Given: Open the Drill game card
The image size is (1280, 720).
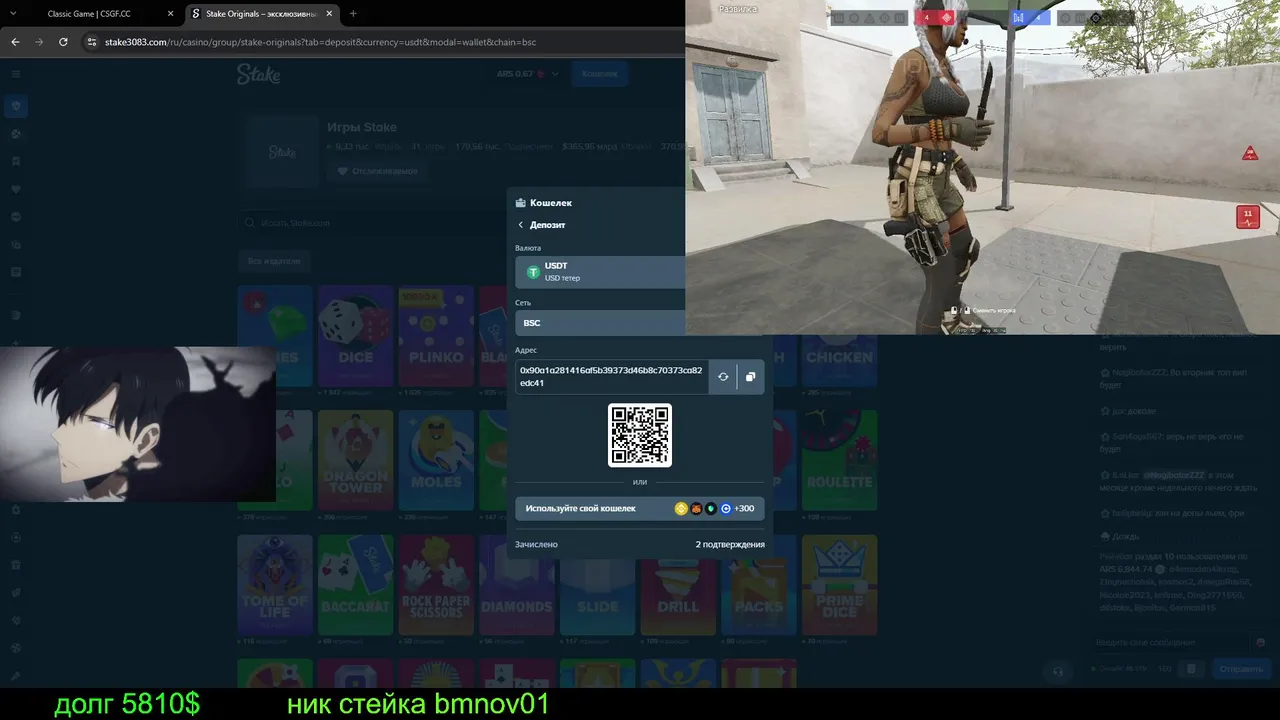Looking at the screenshot, I should pos(678,598).
